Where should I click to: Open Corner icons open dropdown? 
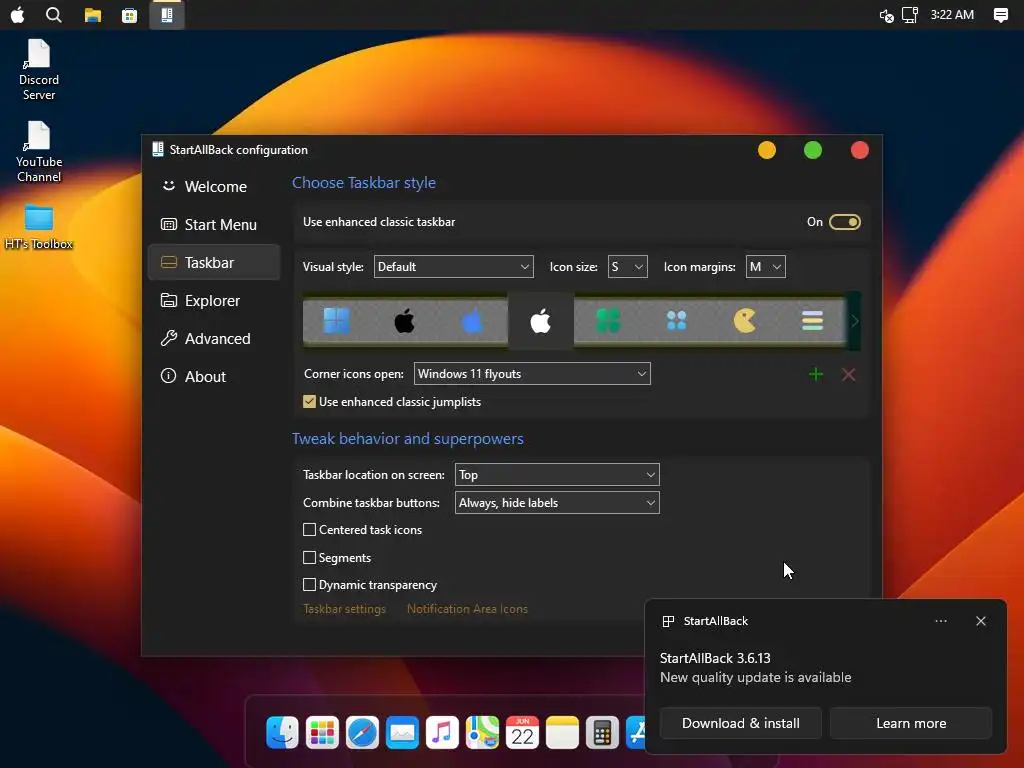tap(532, 374)
